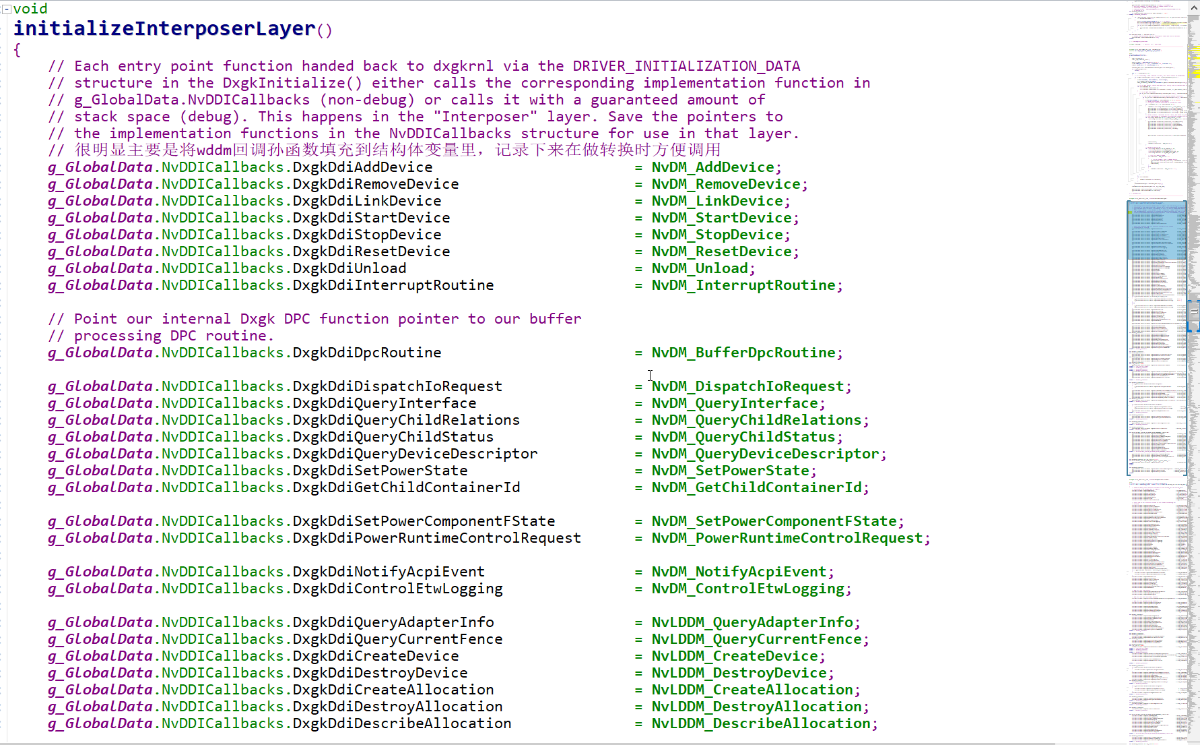Viewport: 1200px width, 745px height.
Task: Click NvDM_PowerRuntimeControlRequest identifier
Action: tap(787, 538)
